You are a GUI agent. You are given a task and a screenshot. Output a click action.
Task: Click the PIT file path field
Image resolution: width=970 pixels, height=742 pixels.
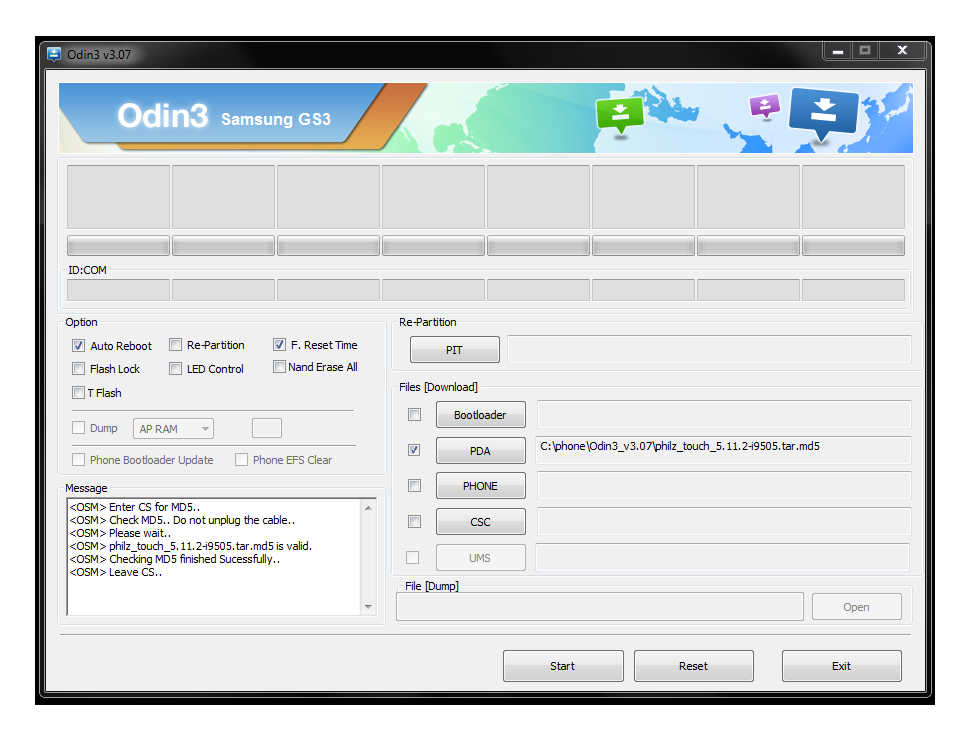[710, 350]
